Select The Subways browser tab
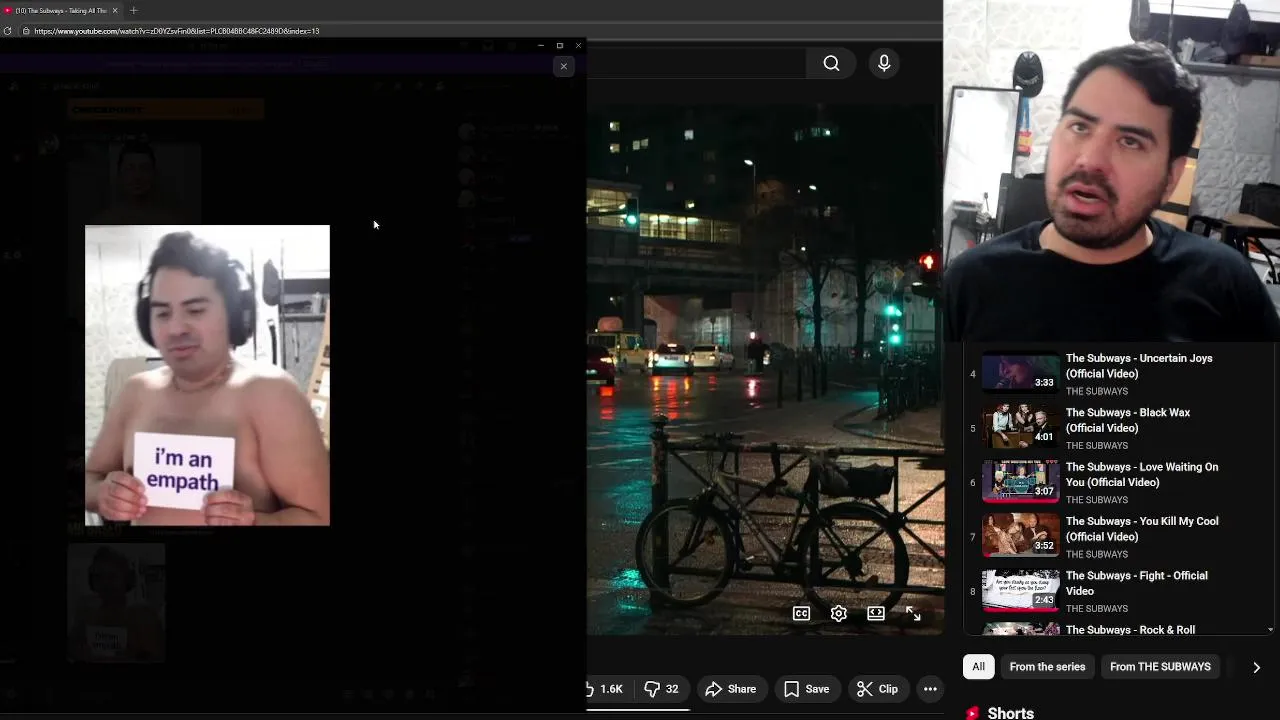 61,10
